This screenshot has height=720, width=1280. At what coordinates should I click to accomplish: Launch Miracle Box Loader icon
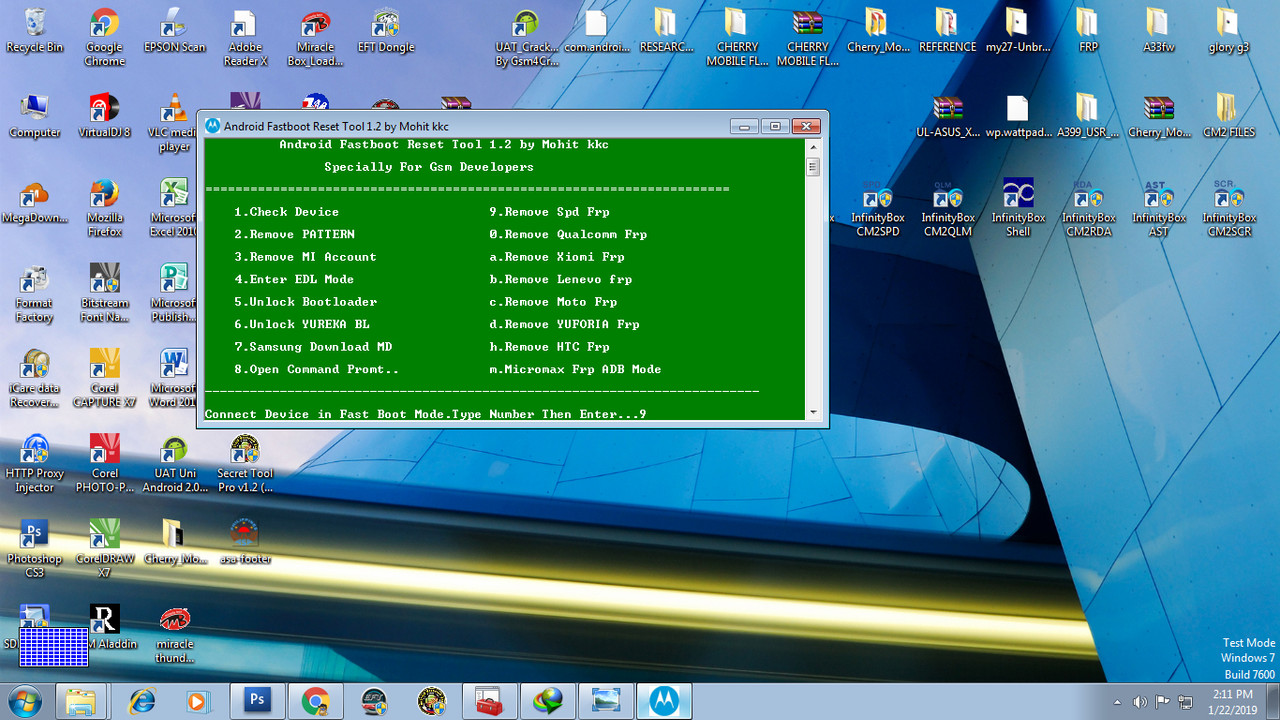(315, 37)
